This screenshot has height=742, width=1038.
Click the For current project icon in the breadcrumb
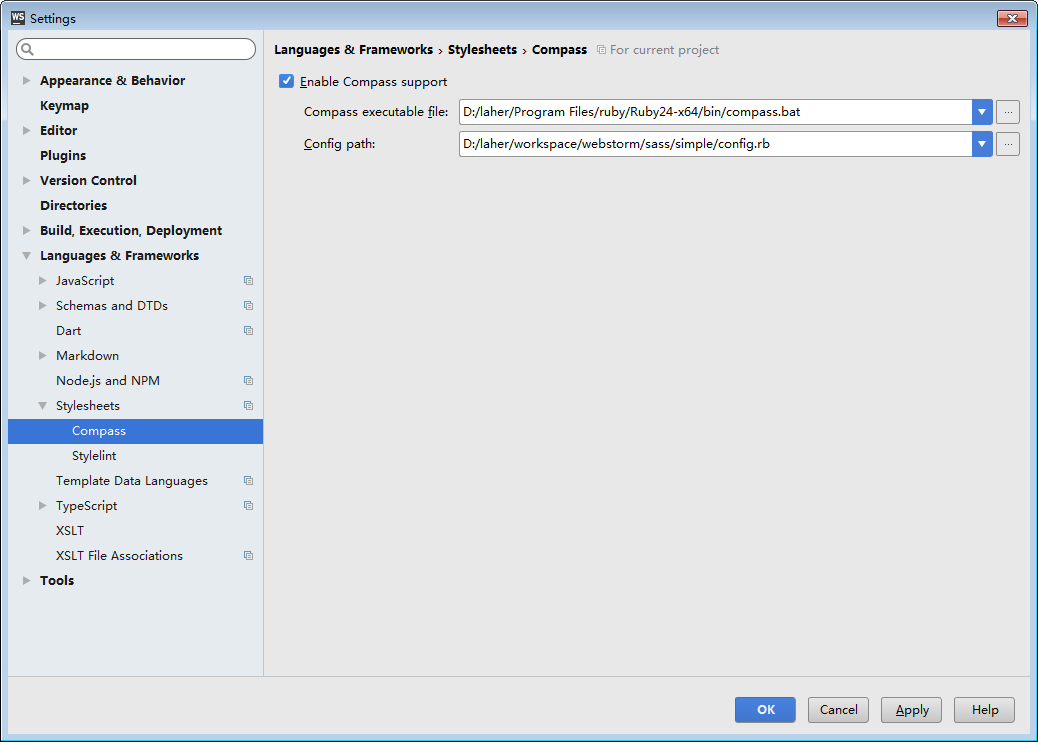(x=601, y=50)
